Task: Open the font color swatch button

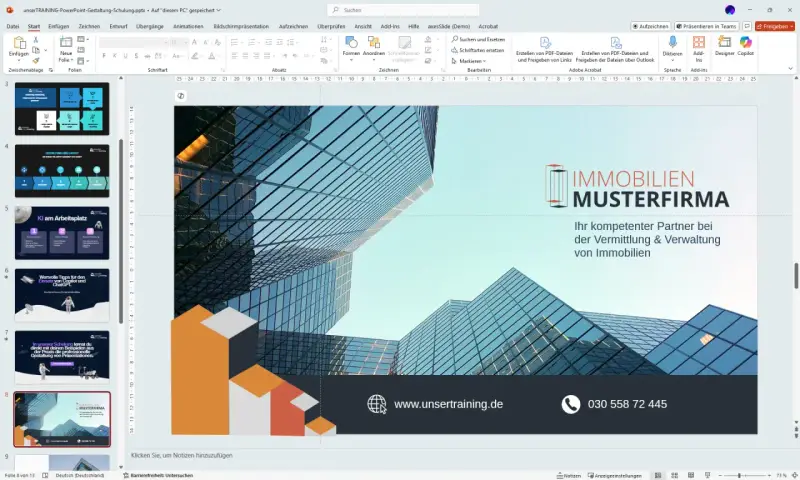Action: [x=211, y=56]
